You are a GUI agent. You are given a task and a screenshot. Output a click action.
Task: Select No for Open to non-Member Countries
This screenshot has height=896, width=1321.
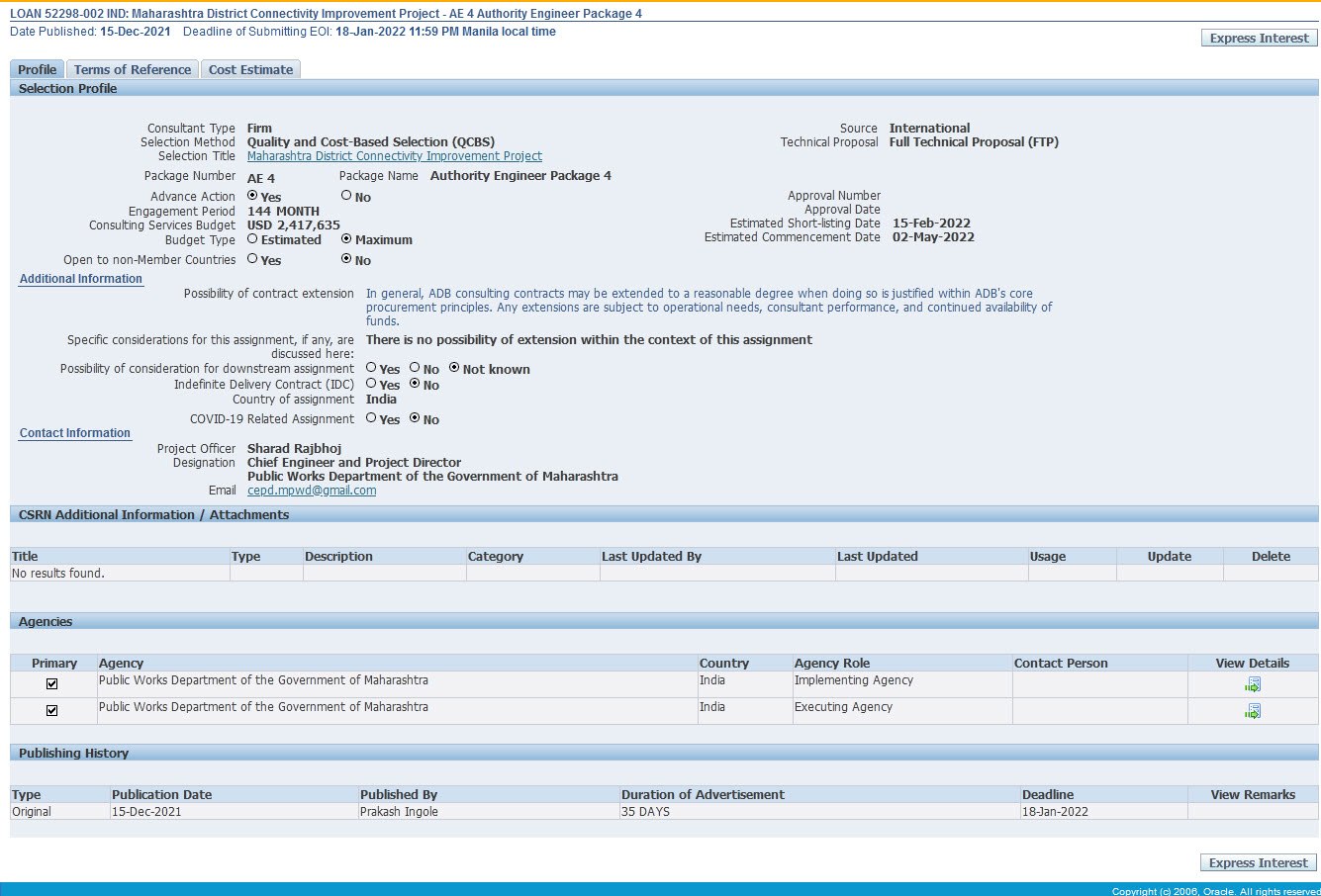pos(346,259)
